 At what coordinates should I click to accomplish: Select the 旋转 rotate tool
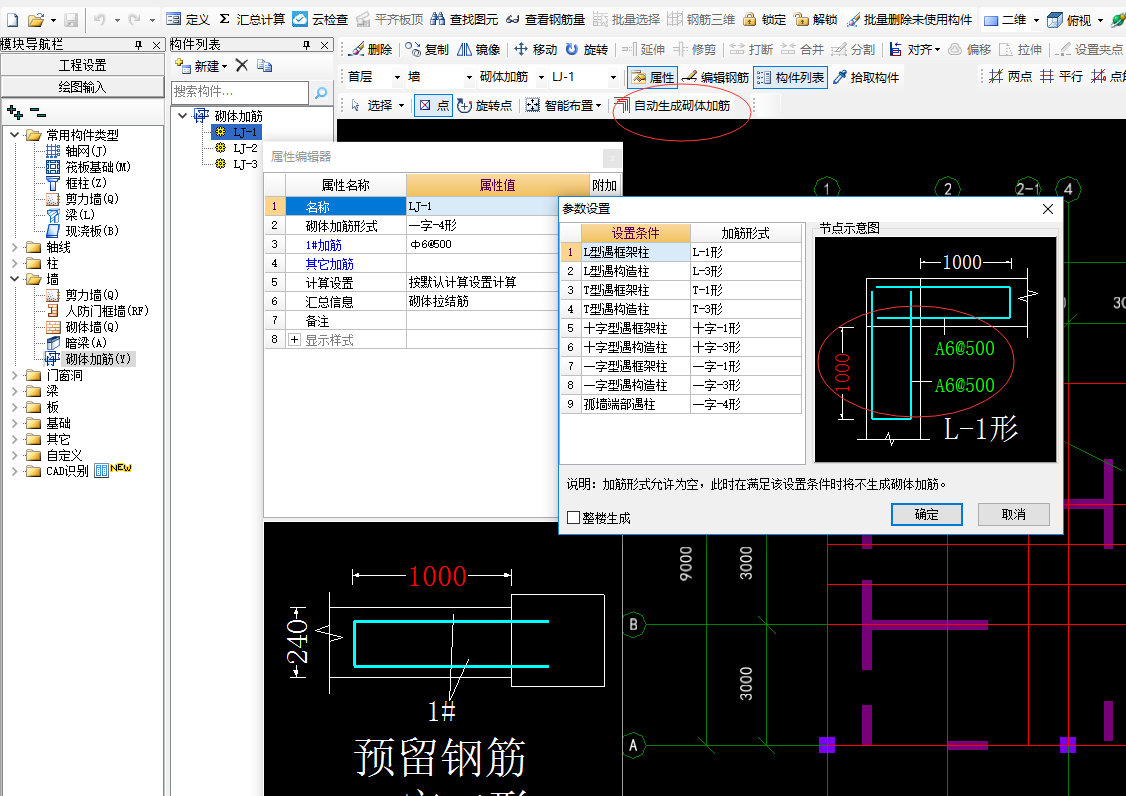click(x=587, y=50)
